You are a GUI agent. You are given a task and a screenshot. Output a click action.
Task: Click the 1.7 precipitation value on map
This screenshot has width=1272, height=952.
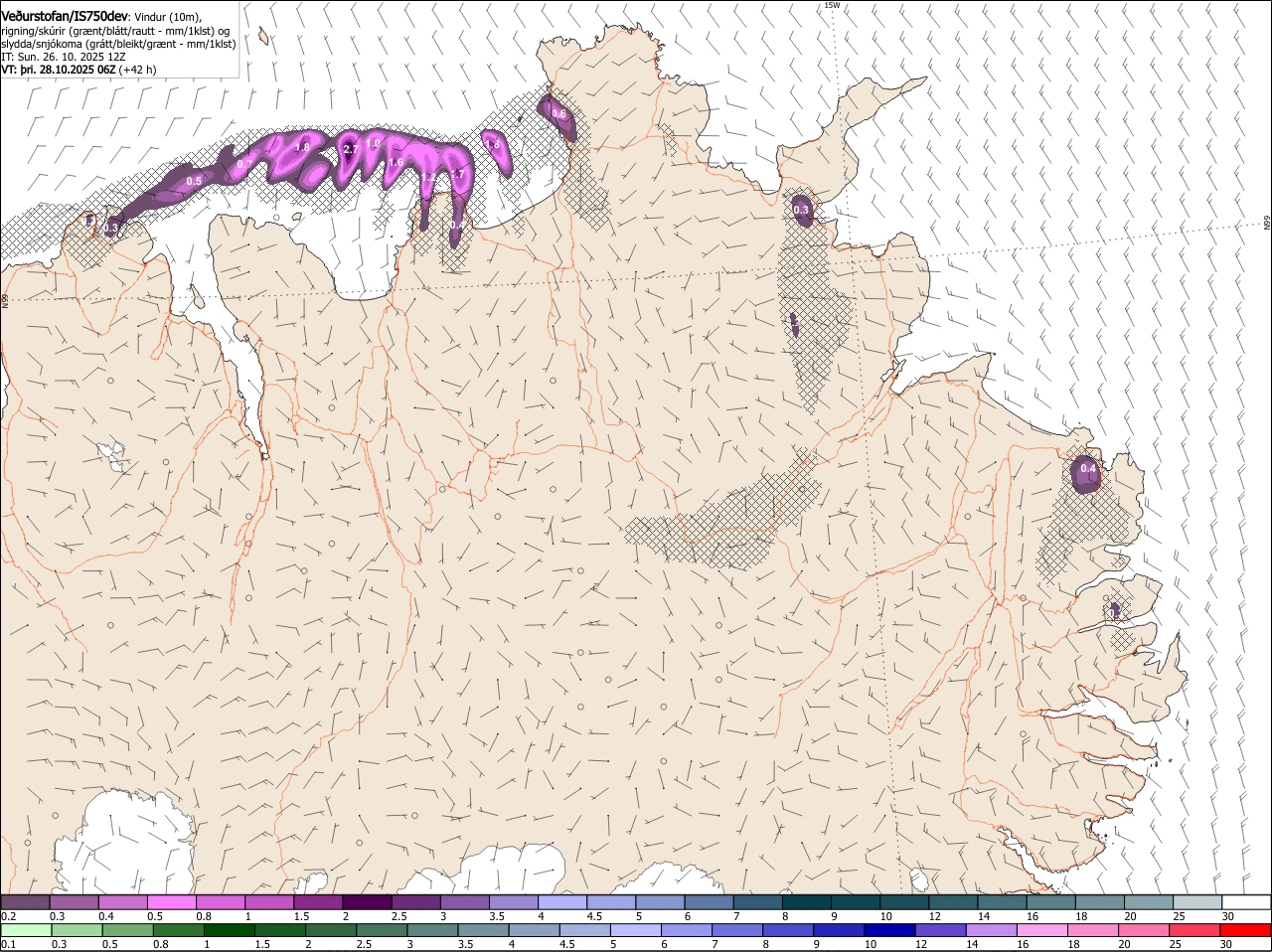[x=457, y=174]
